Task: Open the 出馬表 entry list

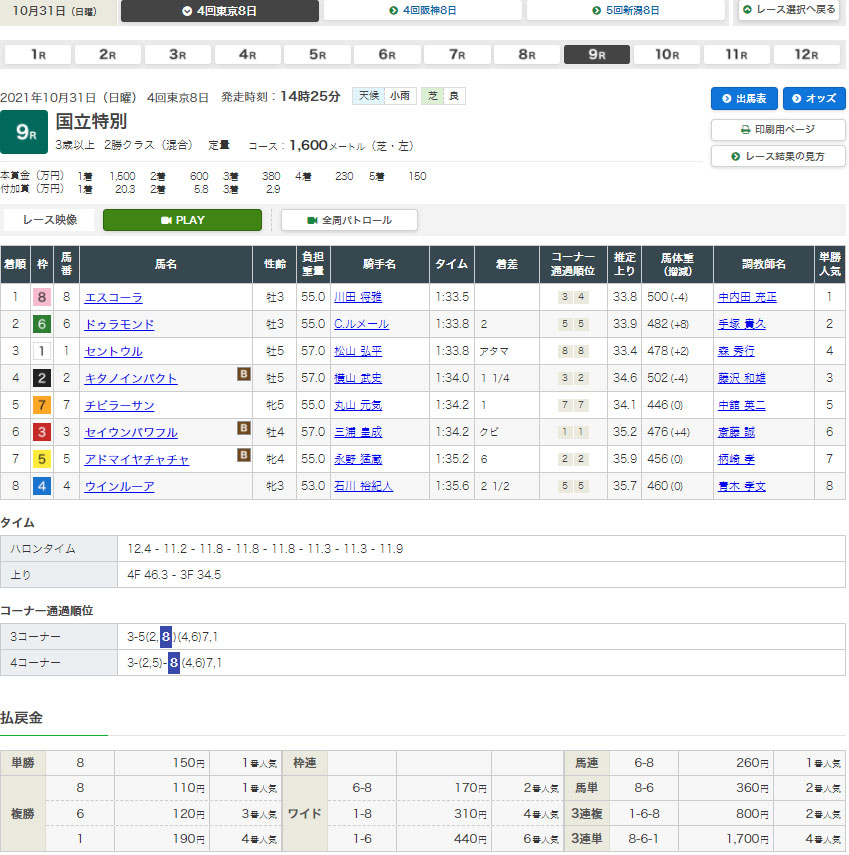Action: (x=744, y=98)
